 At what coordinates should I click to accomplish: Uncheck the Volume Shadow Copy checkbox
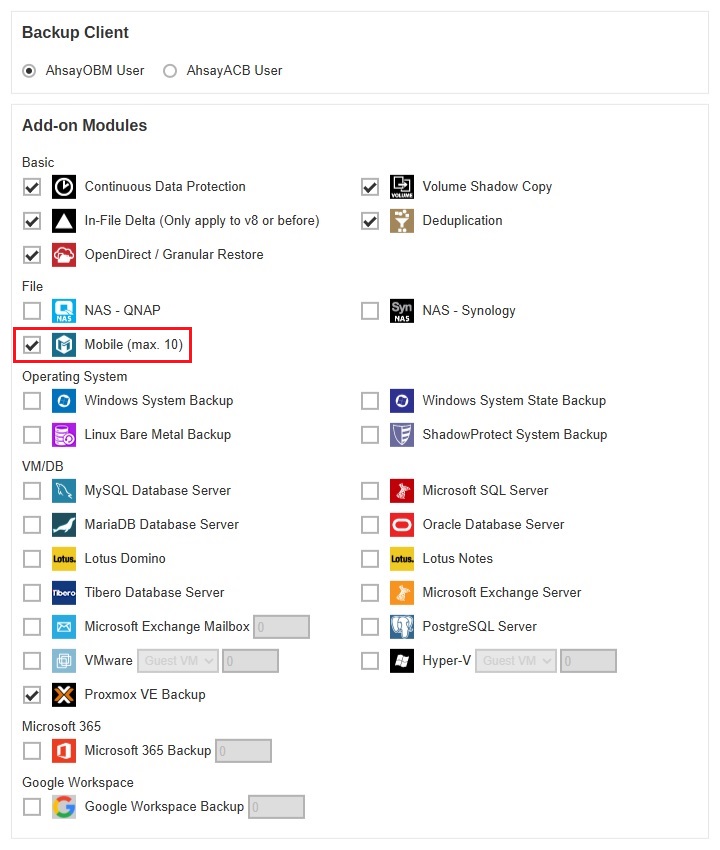[x=370, y=187]
